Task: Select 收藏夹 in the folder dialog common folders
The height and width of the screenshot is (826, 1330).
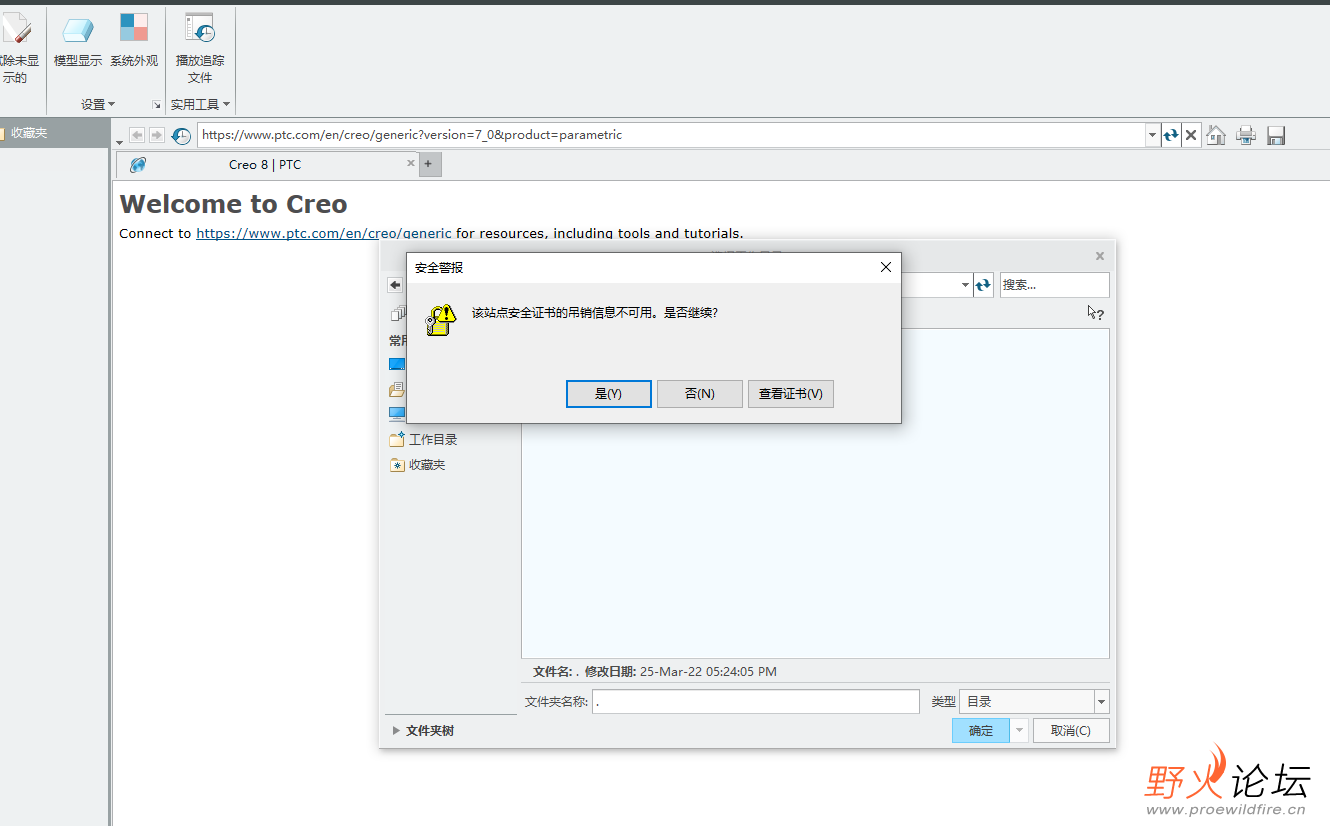Action: tap(418, 465)
